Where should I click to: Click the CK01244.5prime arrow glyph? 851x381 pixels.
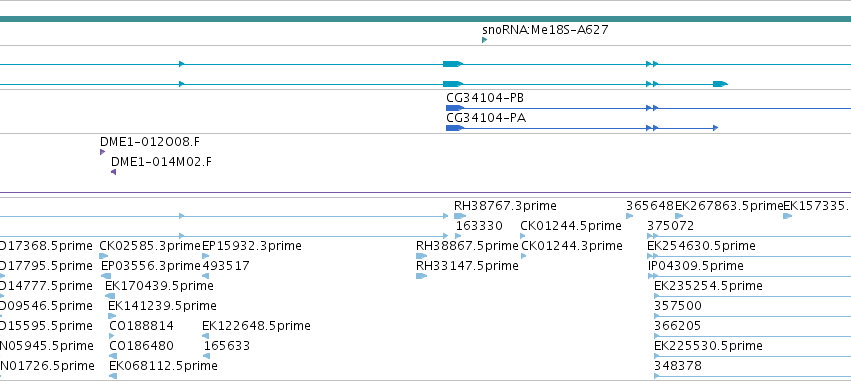tap(523, 236)
